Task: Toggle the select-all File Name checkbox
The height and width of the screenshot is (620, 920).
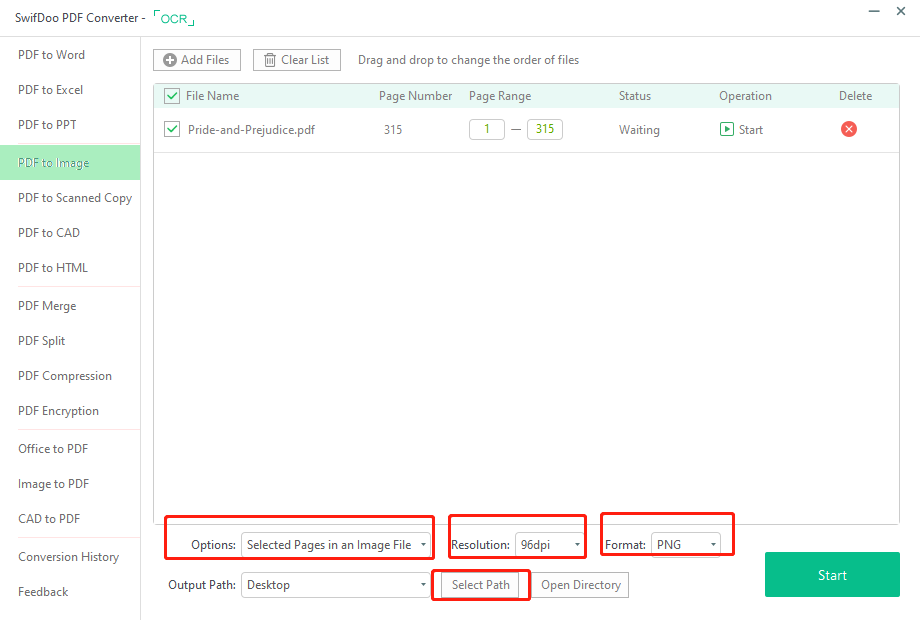Action: click(x=172, y=96)
